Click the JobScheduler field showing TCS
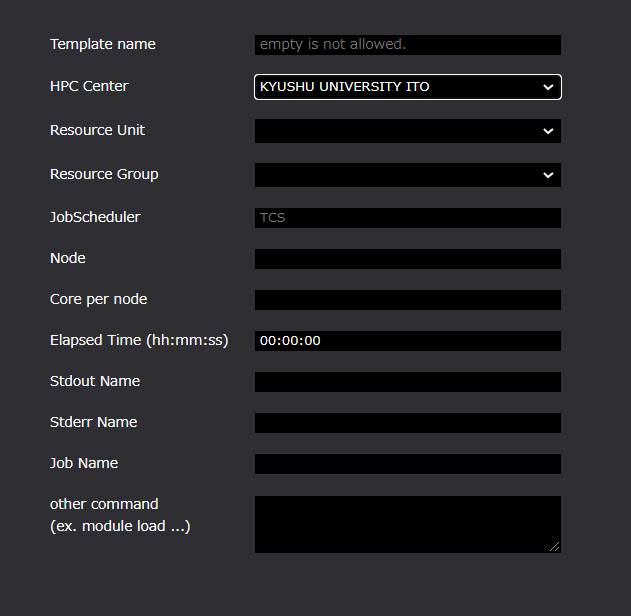The width and height of the screenshot is (631, 616). click(x=407, y=218)
